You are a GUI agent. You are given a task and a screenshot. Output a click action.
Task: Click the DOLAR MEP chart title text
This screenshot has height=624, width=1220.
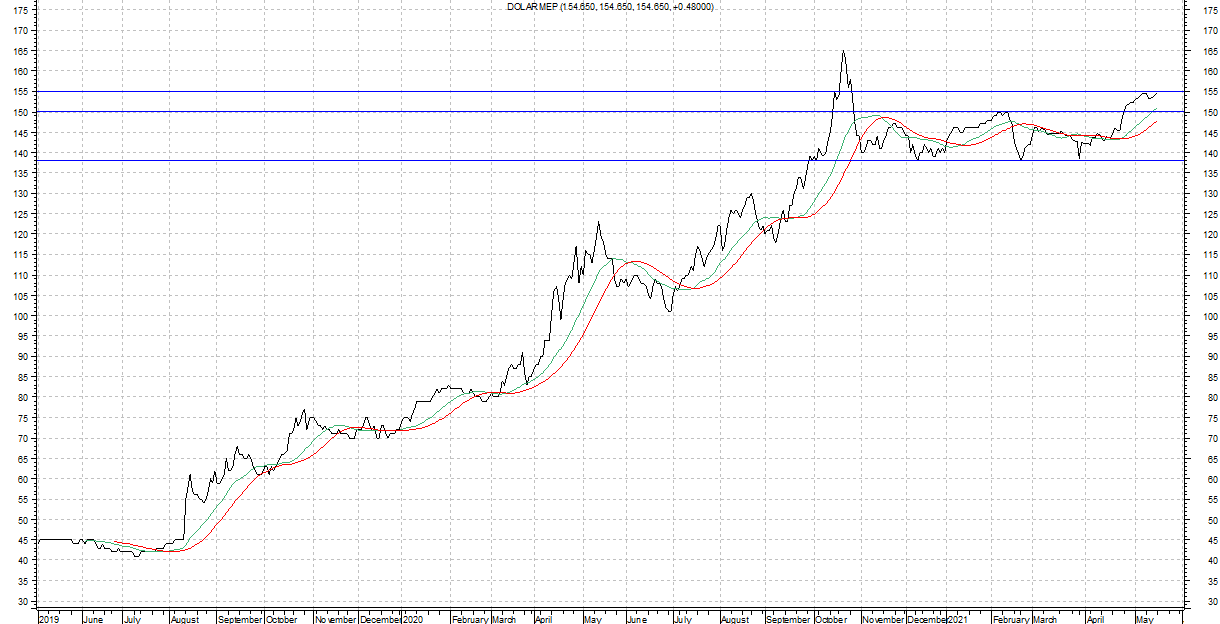(610, 7)
